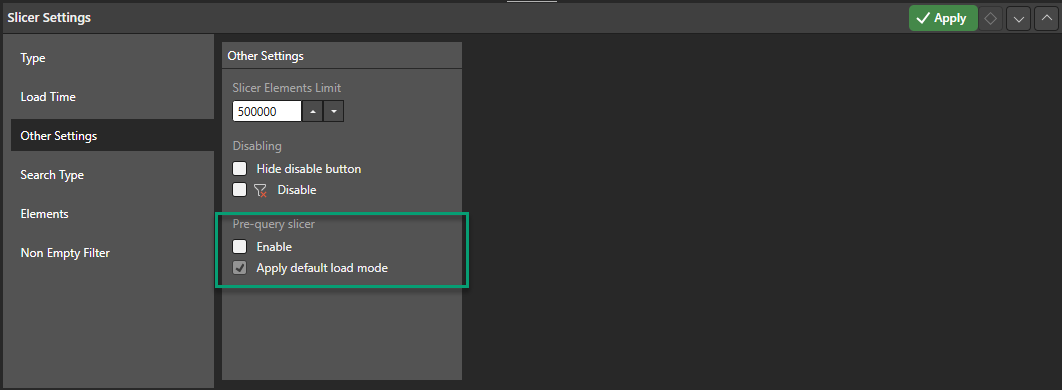Click the Slicer Elements Limit value field
This screenshot has height=390, width=1062.
click(267, 111)
